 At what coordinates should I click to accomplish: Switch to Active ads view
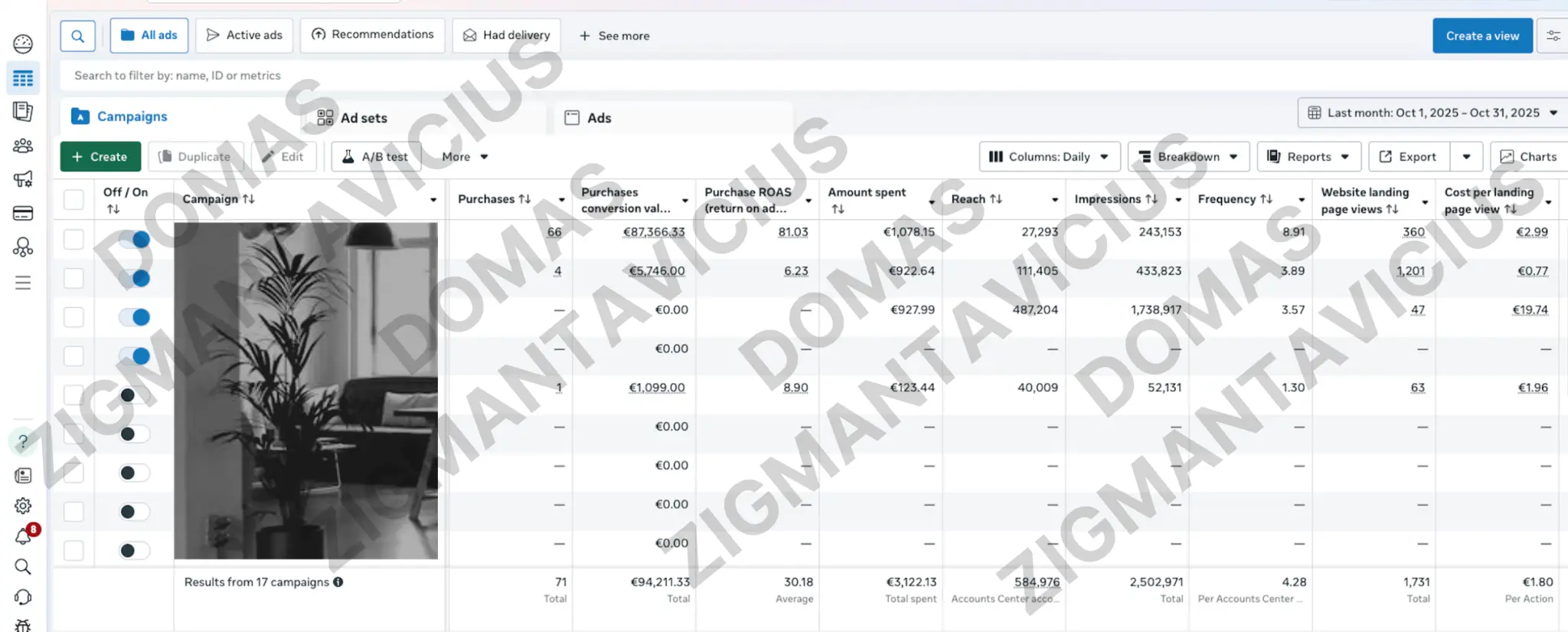pos(244,35)
